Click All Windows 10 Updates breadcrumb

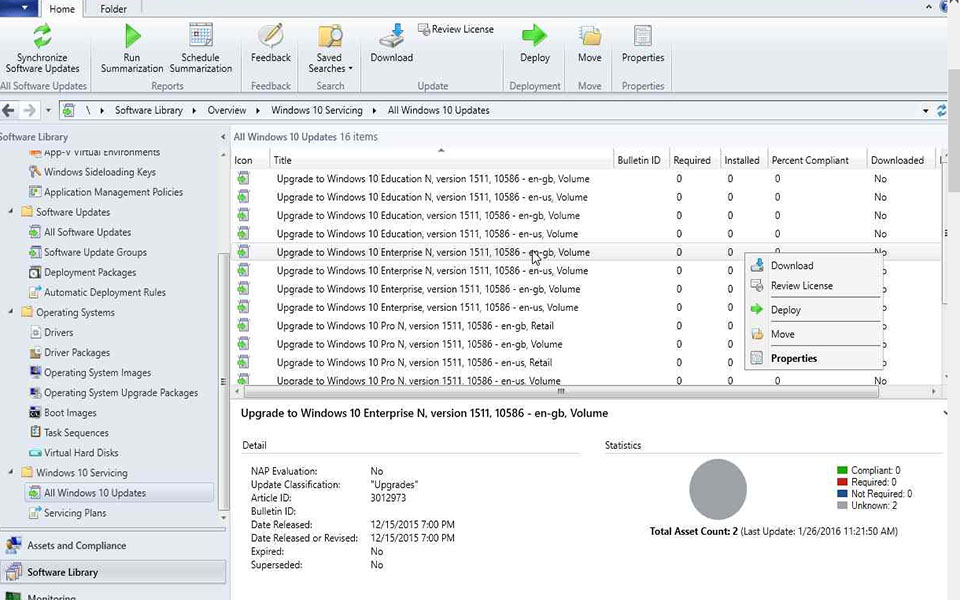coord(438,110)
